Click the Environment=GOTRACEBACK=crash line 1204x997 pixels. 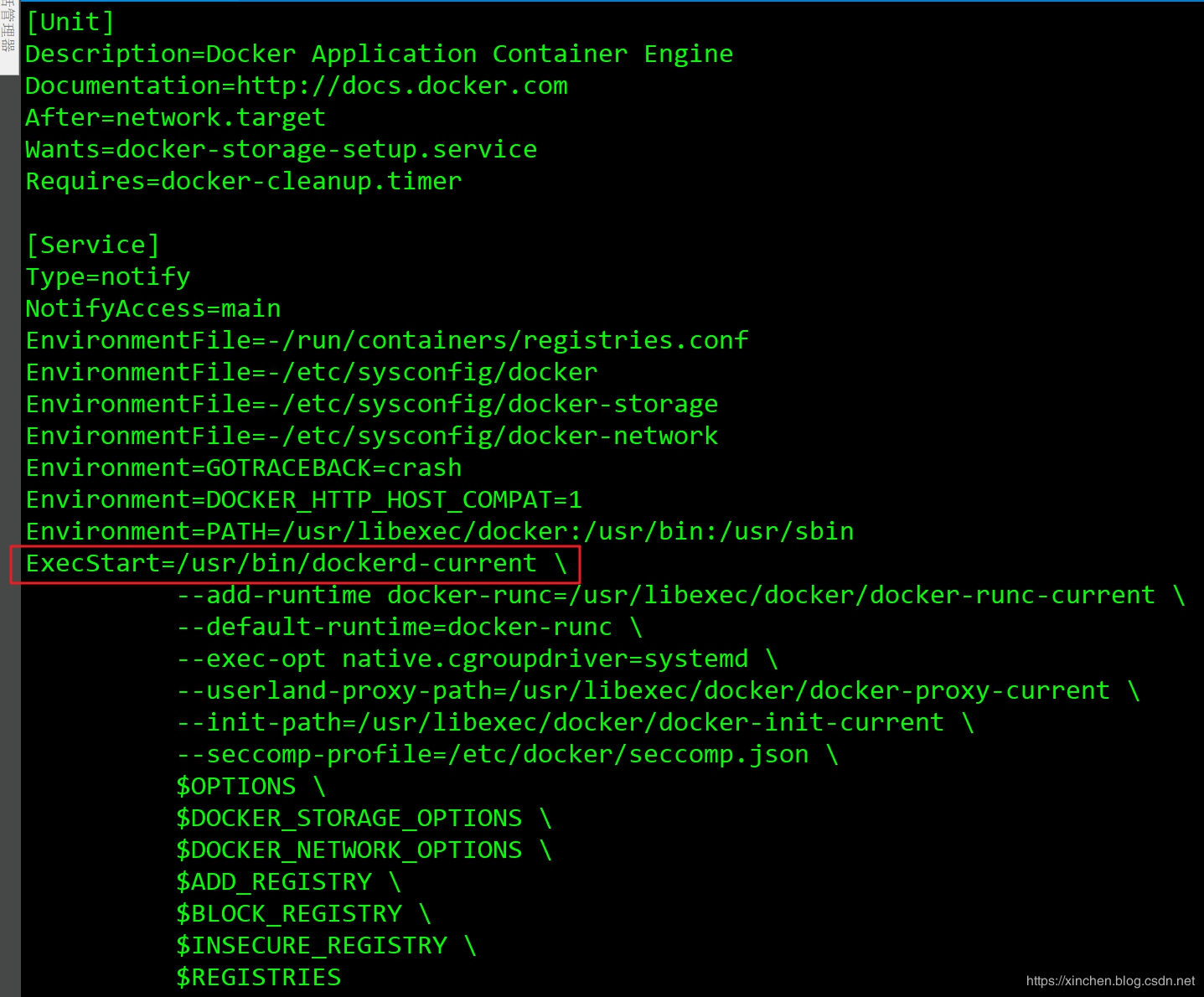tap(244, 468)
